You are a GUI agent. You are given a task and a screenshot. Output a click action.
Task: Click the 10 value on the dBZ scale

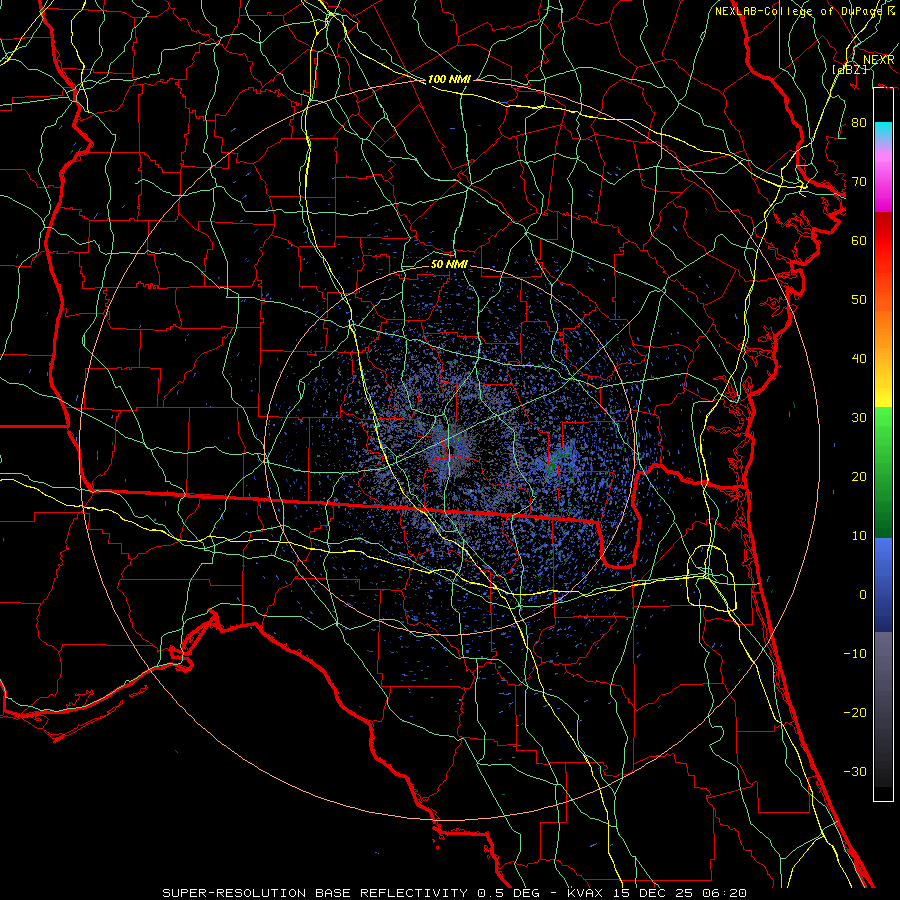[859, 536]
